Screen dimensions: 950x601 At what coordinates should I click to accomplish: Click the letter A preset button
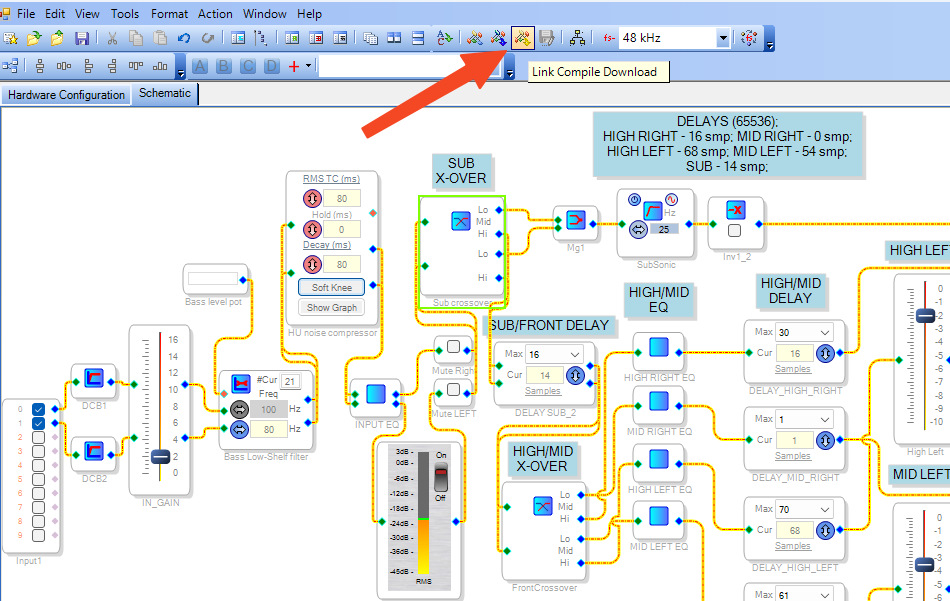pos(200,66)
